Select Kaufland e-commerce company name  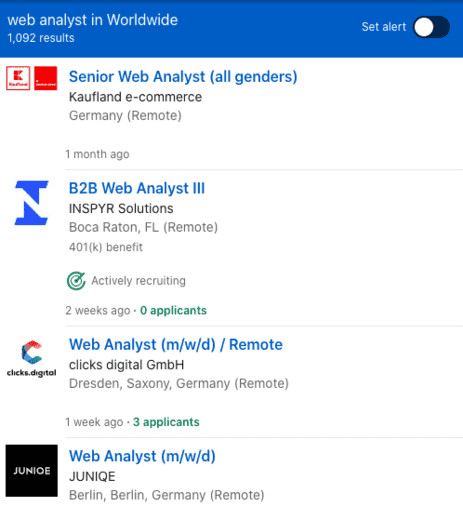pyautogui.click(x=135, y=97)
